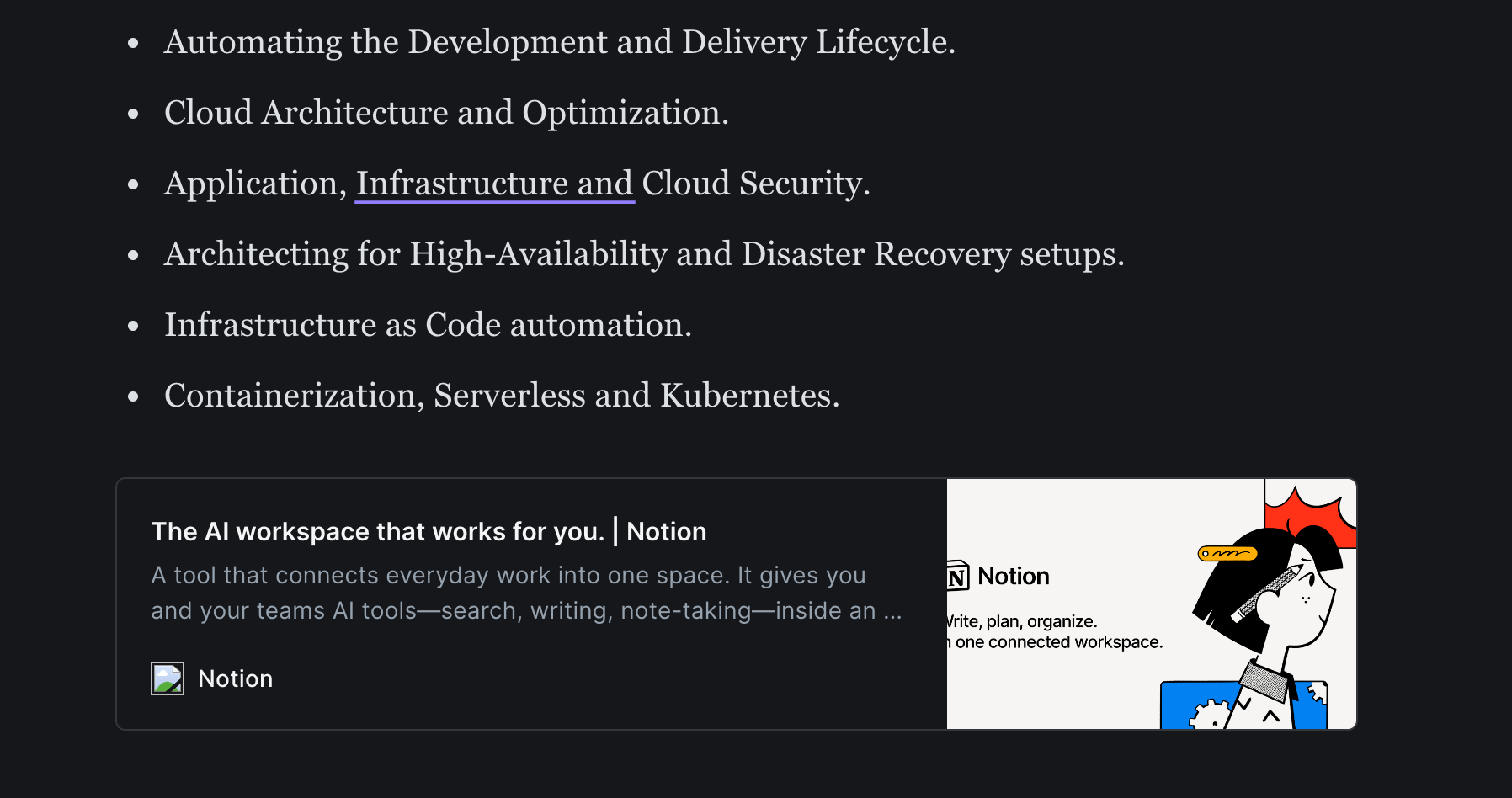Click the "Cloud Security" text in third bullet
This screenshot has height=798, width=1512.
756,184
